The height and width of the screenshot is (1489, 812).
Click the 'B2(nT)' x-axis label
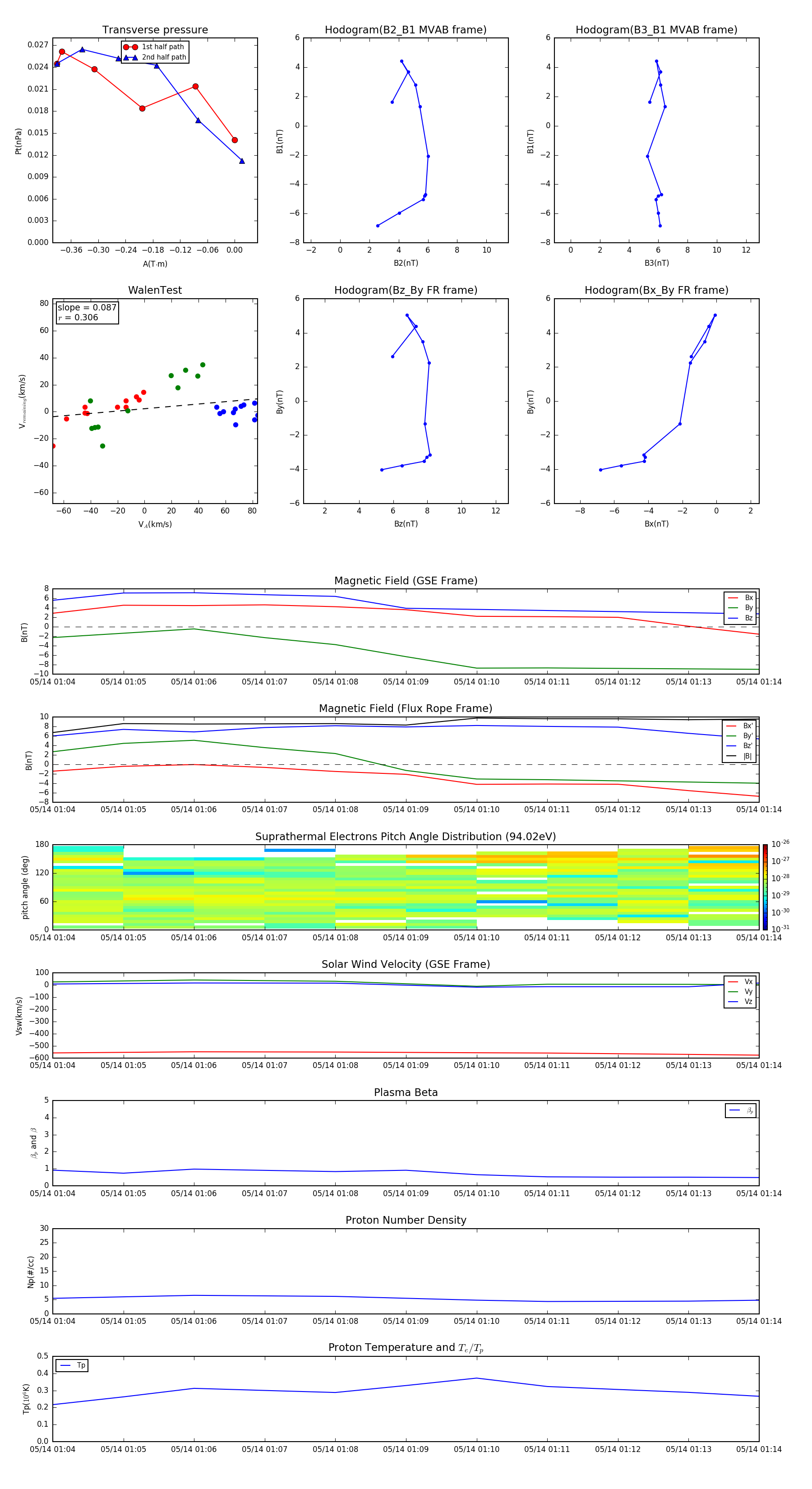406,263
